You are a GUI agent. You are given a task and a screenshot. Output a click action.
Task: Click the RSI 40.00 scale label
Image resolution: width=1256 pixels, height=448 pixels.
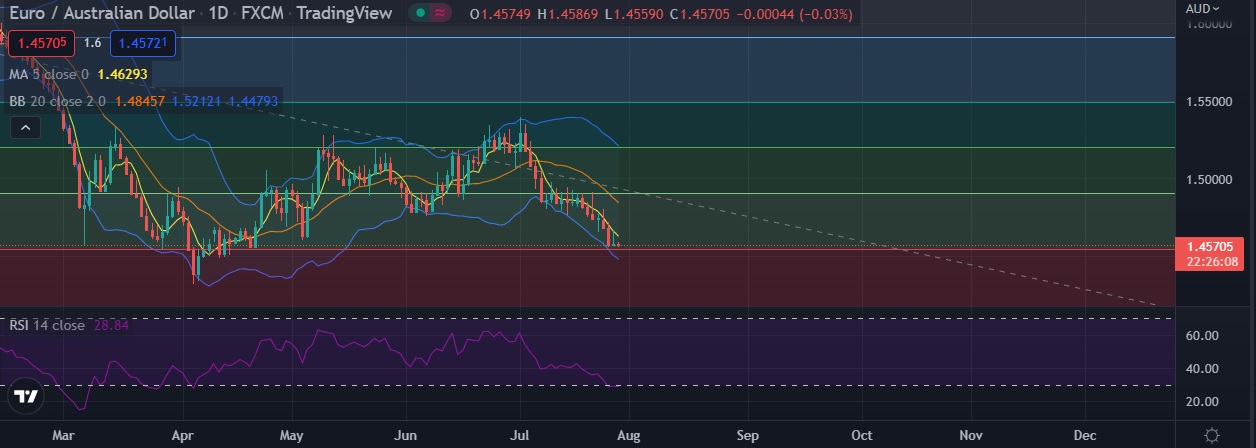tap(1201, 369)
